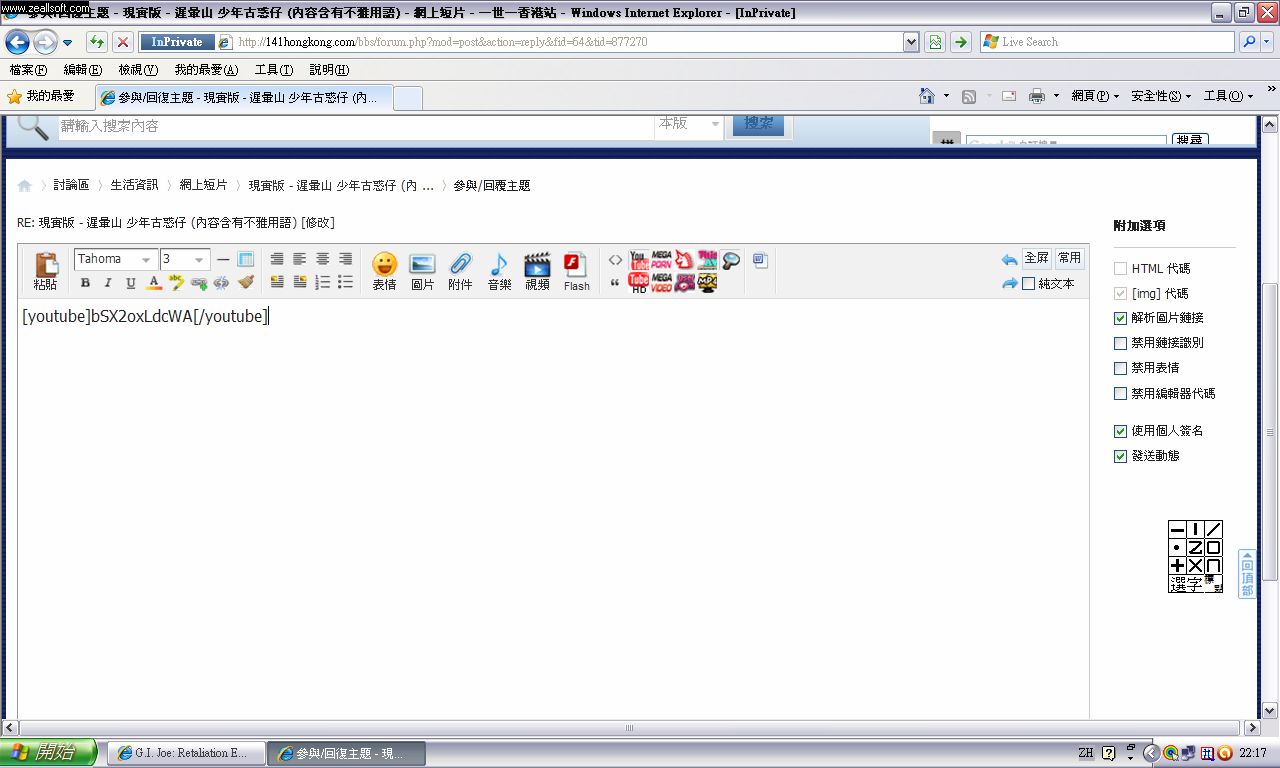This screenshot has width=1280, height=768.
Task: Open the 我的最愛(A) menu
Action: 206,70
